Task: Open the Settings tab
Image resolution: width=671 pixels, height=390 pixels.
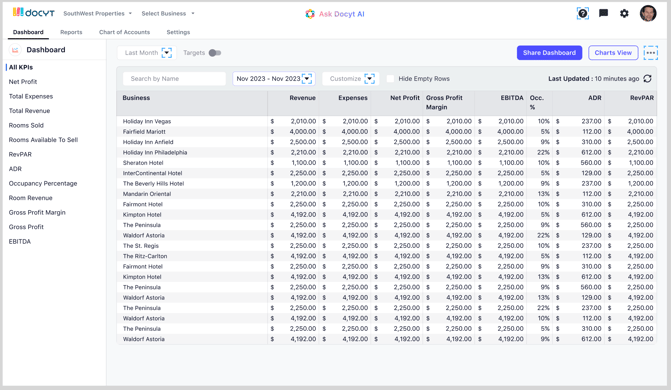Action: [x=178, y=32]
